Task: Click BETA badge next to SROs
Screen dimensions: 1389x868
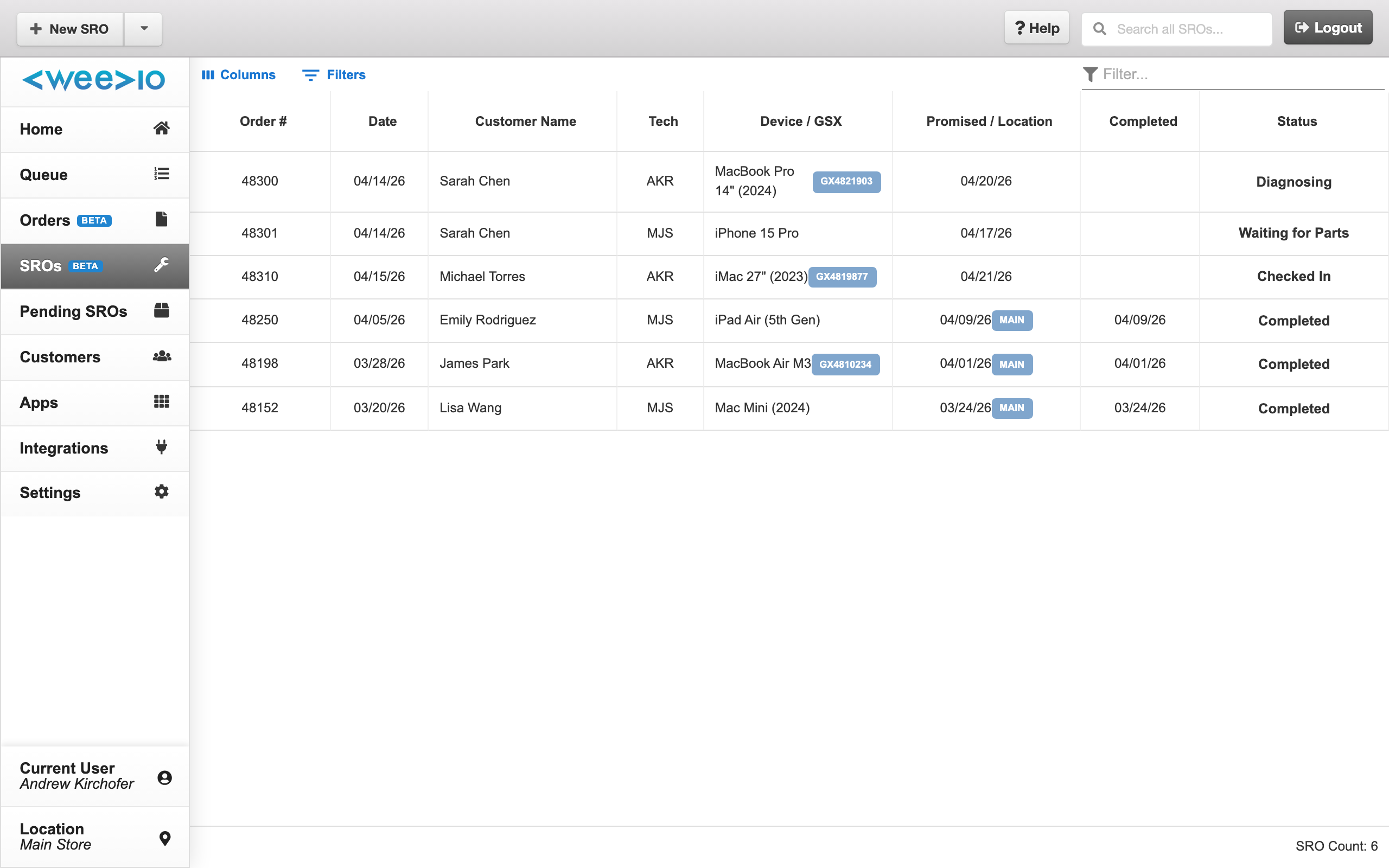Action: [x=86, y=266]
